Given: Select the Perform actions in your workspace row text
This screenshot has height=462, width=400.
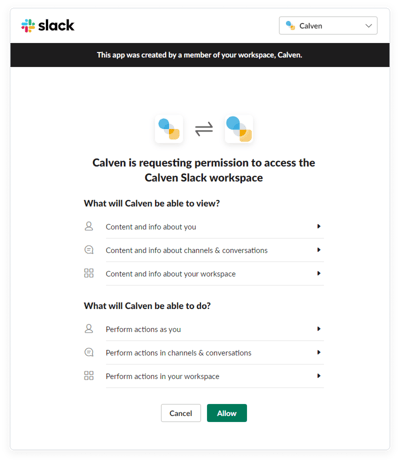Looking at the screenshot, I should pyautogui.click(x=162, y=376).
